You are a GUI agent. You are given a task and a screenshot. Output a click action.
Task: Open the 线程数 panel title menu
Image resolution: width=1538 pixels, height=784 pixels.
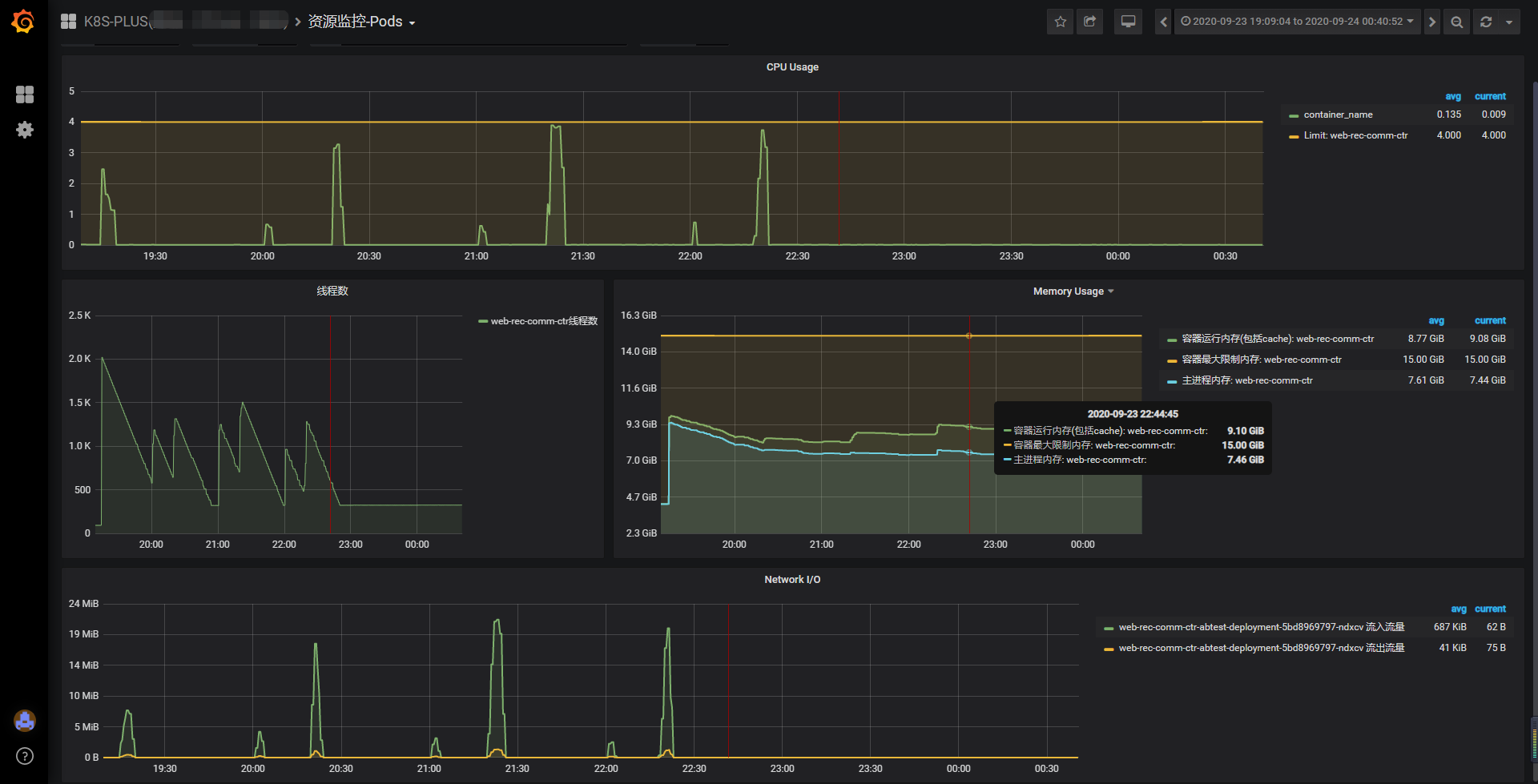click(332, 291)
